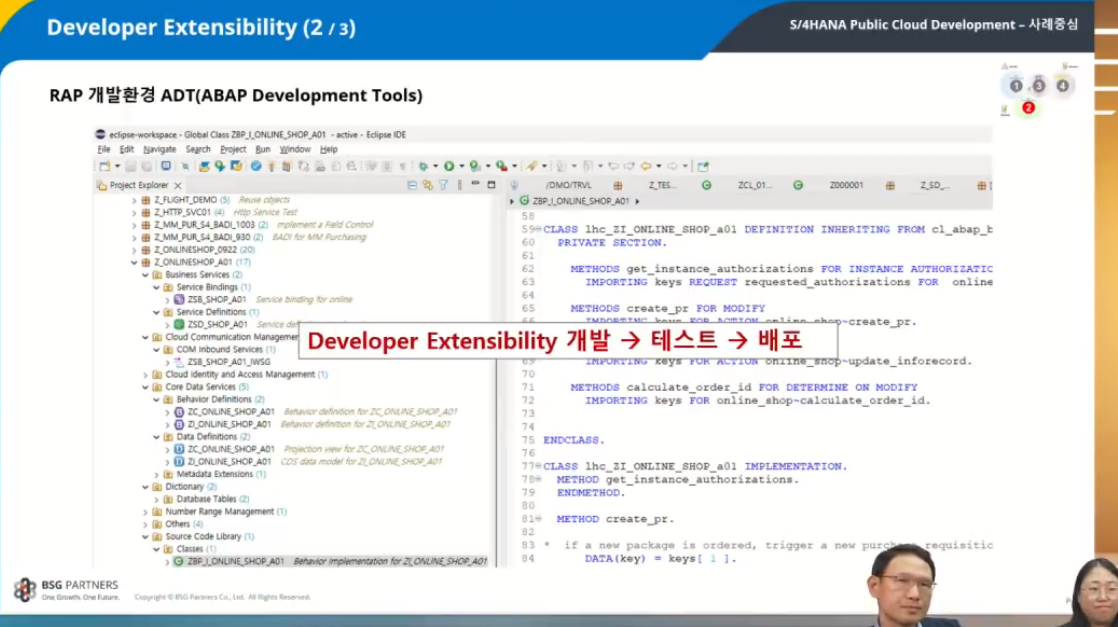Toggle Link with Editor in Project Explorer

point(428,185)
